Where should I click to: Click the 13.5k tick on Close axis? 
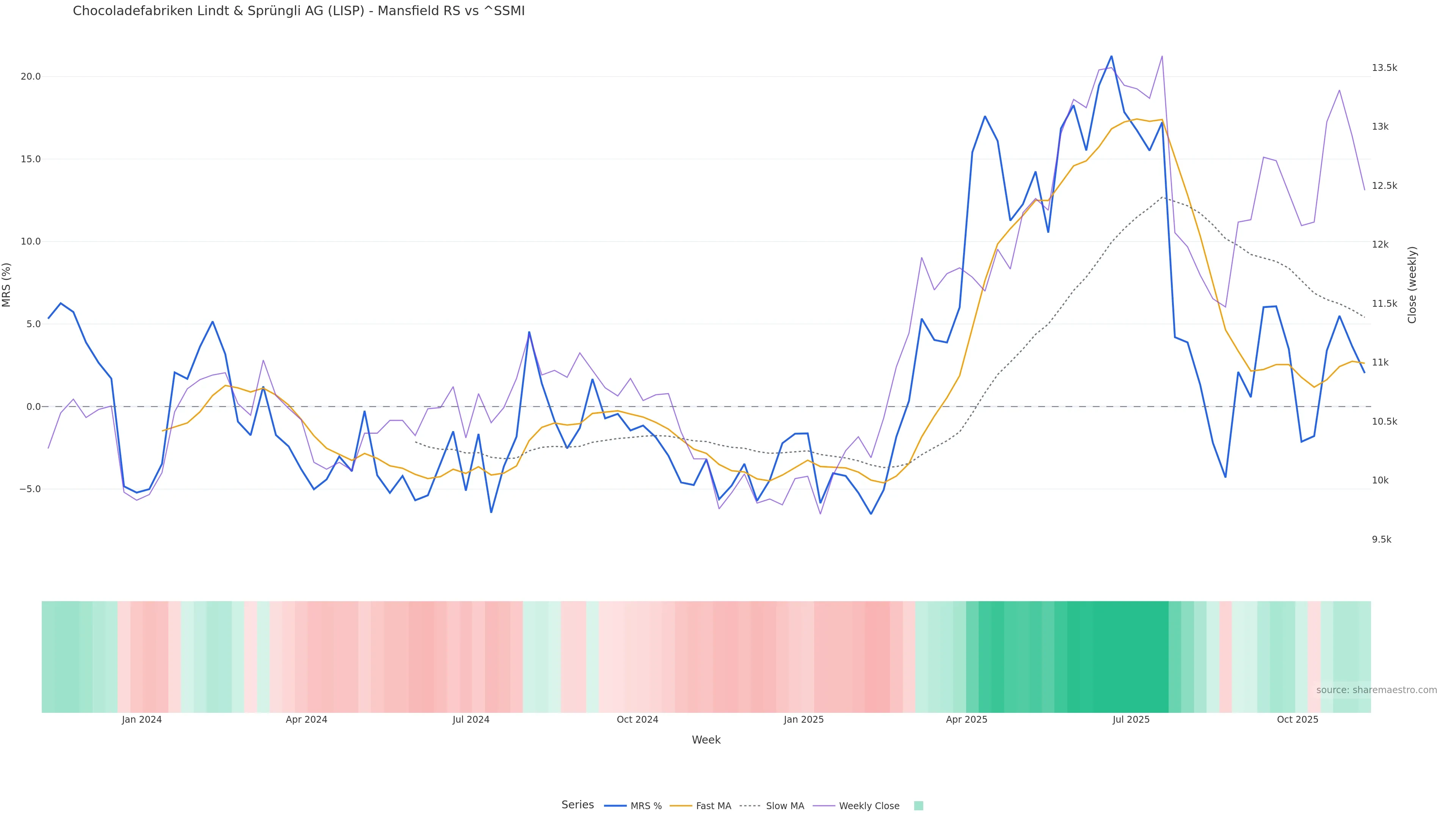1384,68
